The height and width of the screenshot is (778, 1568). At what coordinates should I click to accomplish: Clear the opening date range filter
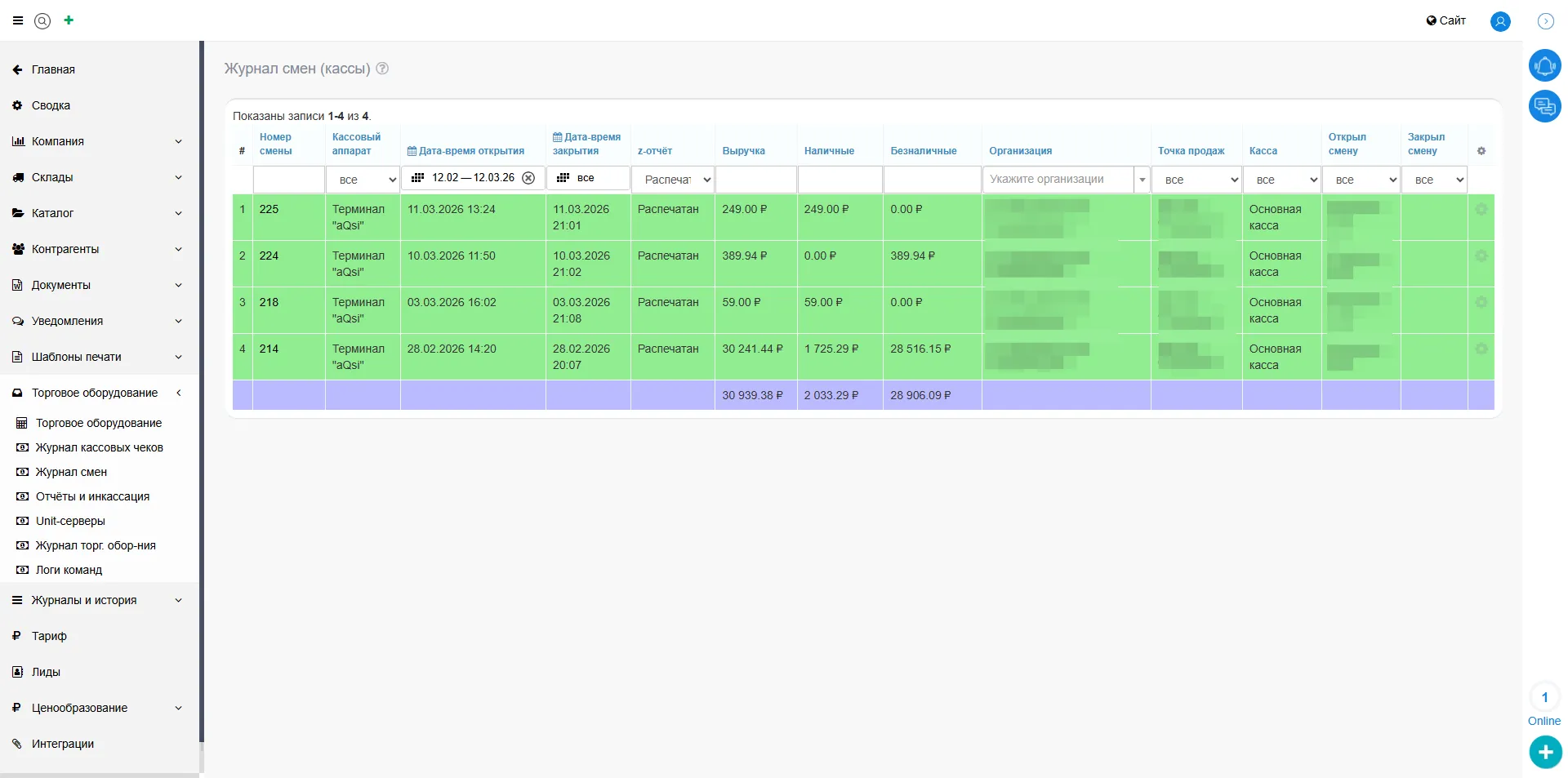pyautogui.click(x=528, y=178)
